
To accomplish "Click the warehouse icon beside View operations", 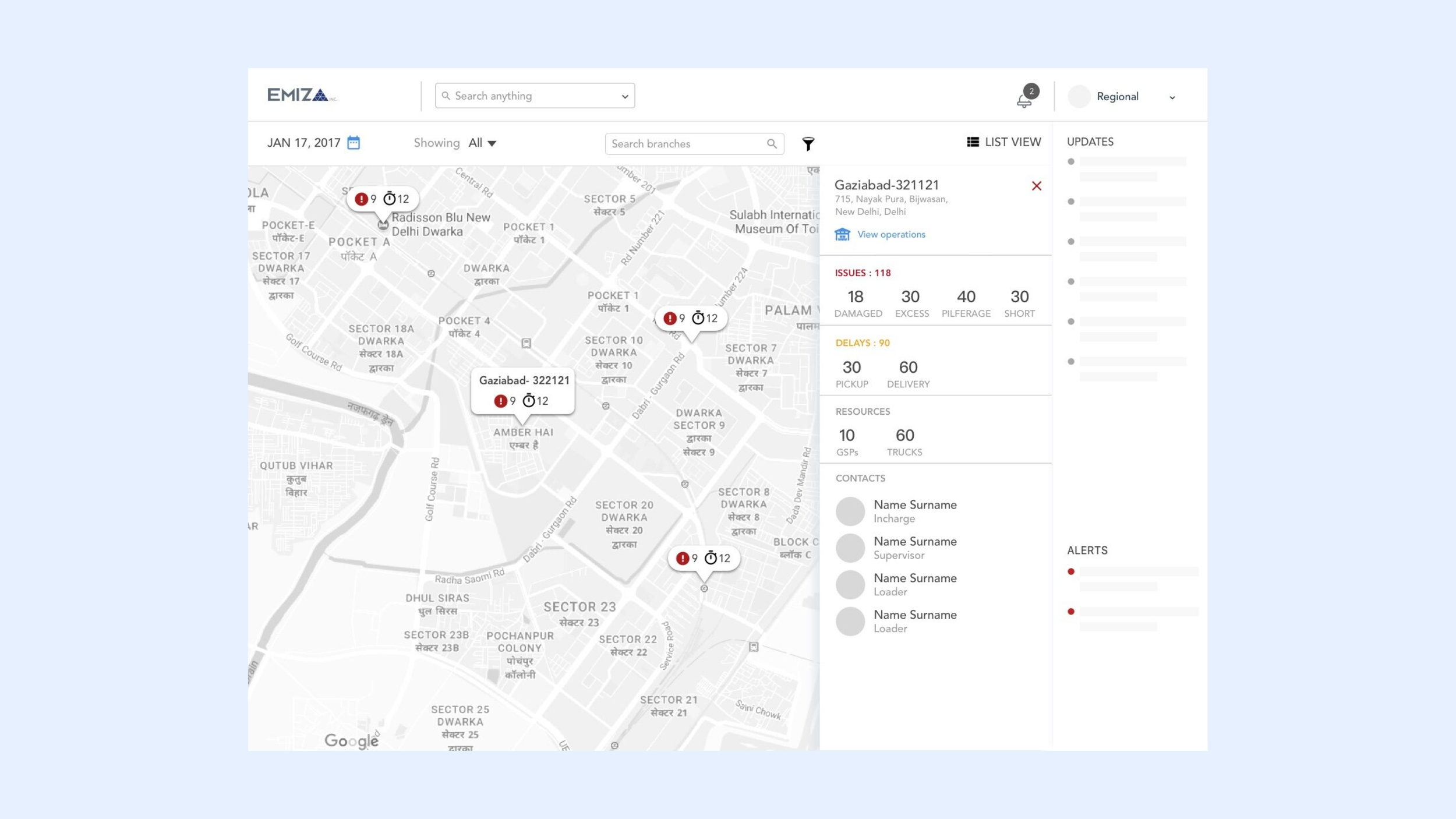I will (842, 234).
